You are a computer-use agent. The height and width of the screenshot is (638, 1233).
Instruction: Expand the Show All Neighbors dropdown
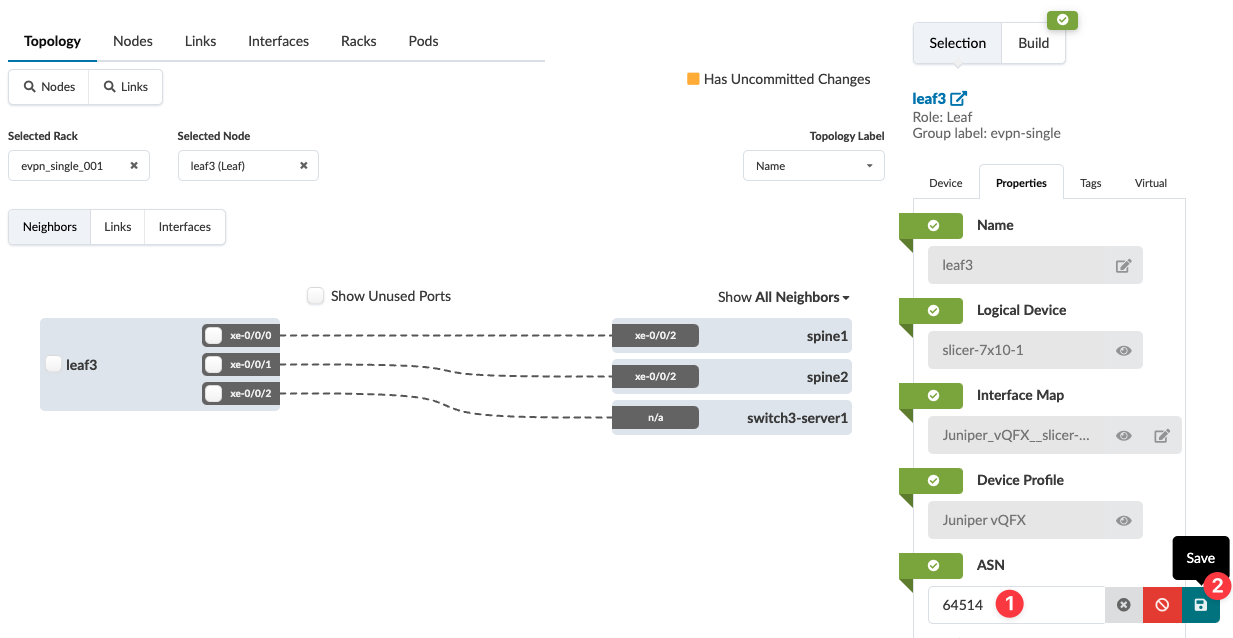point(784,297)
